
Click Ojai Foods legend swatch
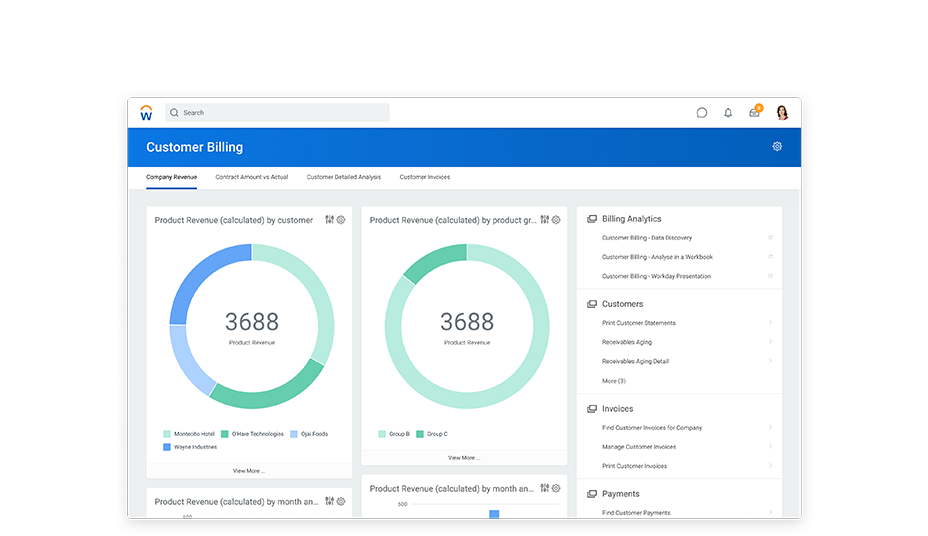click(294, 434)
